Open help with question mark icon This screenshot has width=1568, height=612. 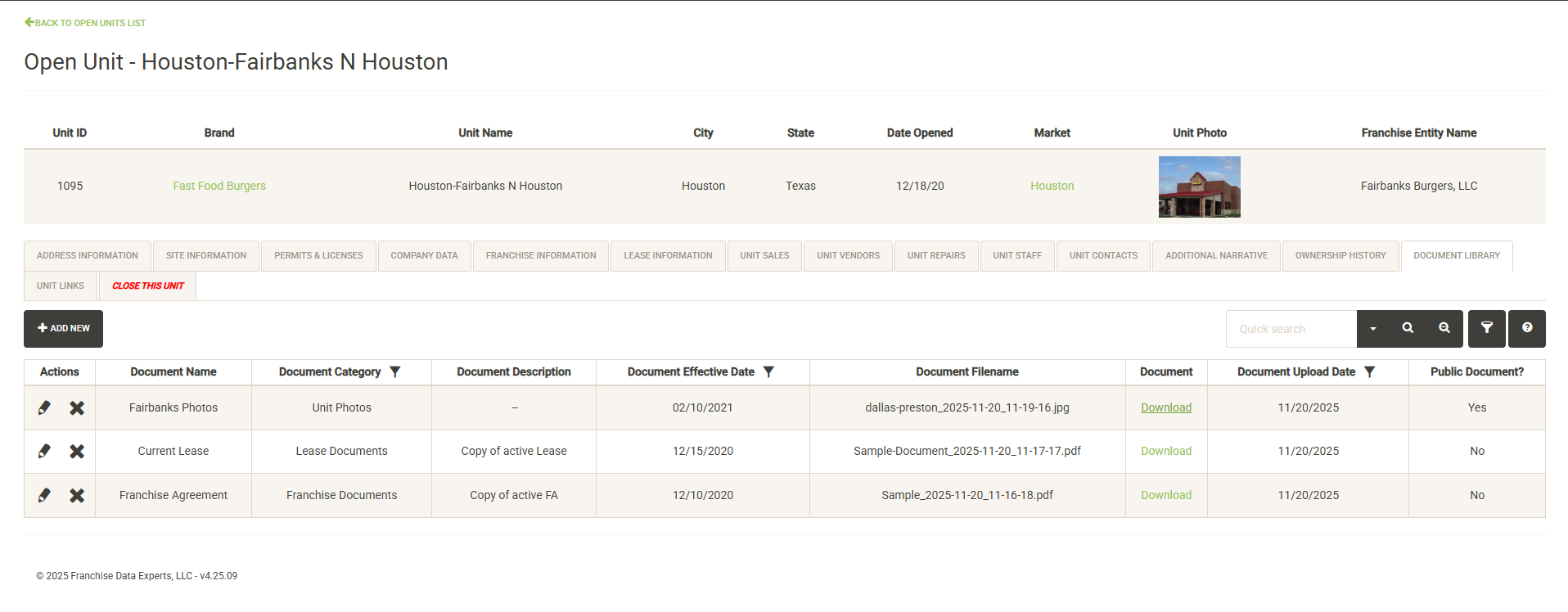(x=1526, y=328)
